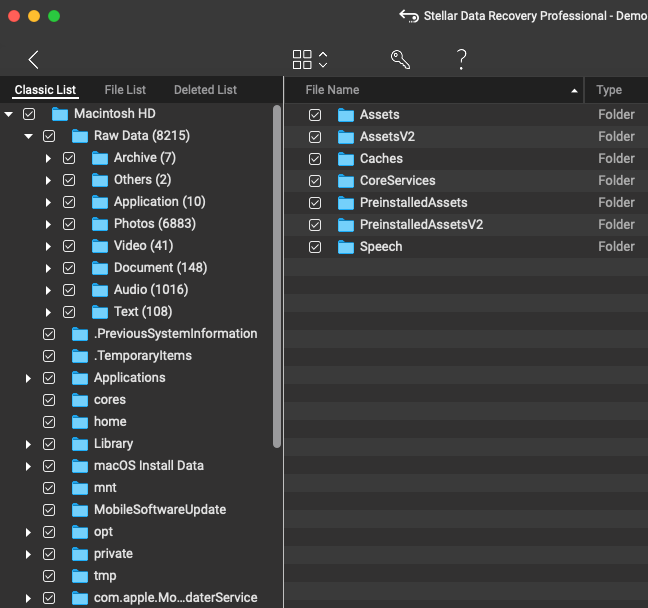
Task: Collapse the Macintosh HD tree node
Action: (x=9, y=114)
